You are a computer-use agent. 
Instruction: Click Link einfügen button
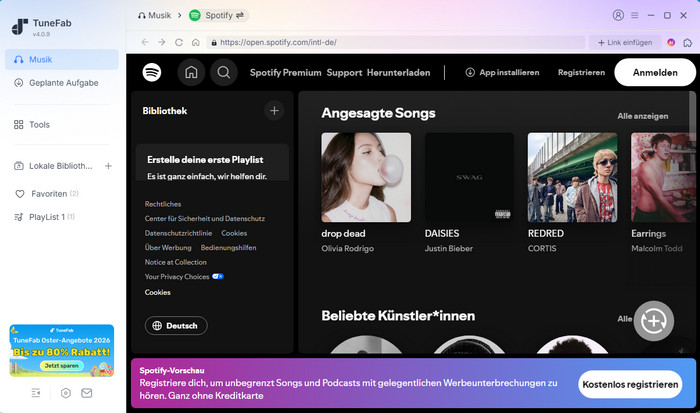[625, 42]
